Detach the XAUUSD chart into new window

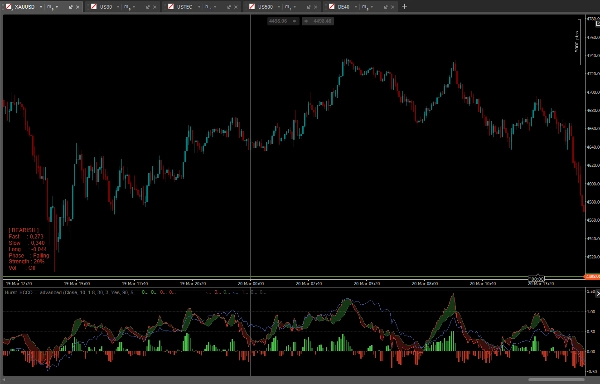click(x=71, y=7)
